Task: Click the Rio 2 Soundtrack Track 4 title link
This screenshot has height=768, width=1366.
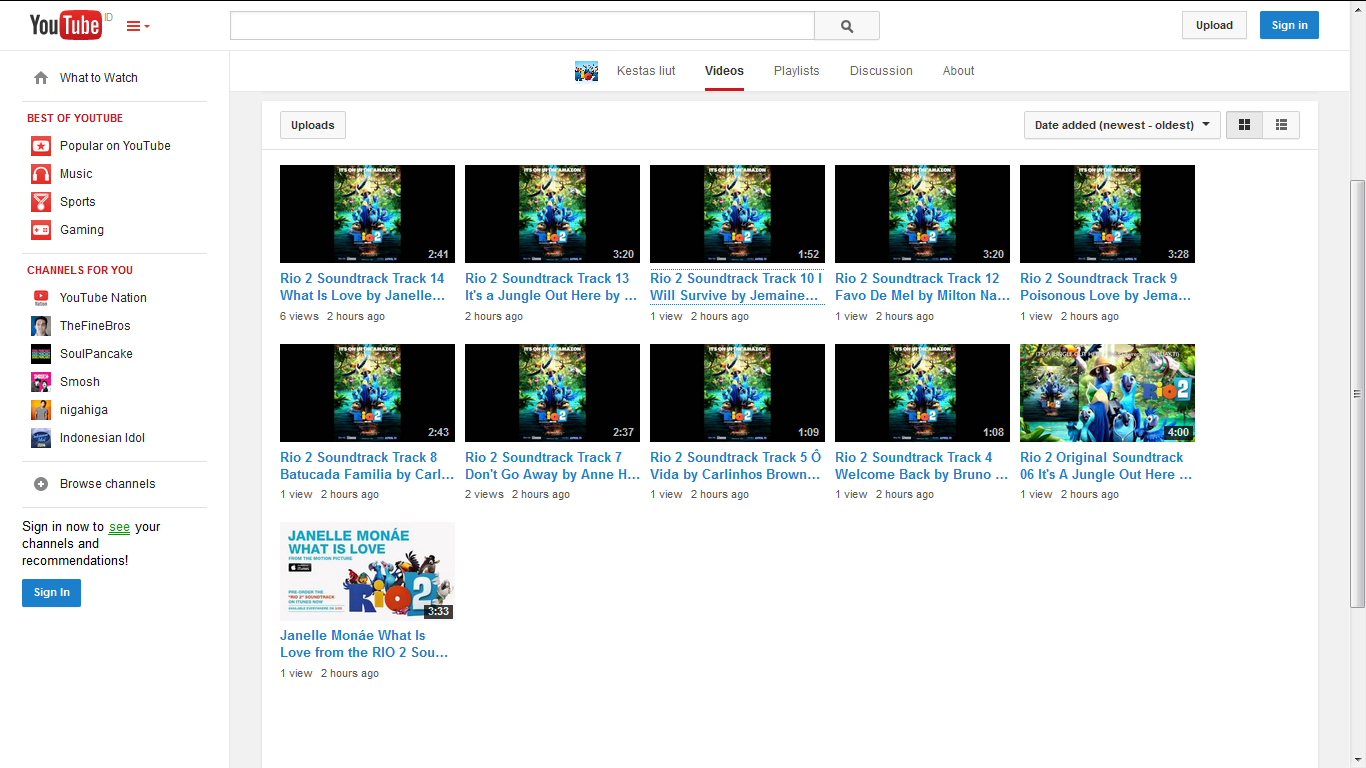Action: pyautogui.click(x=922, y=466)
